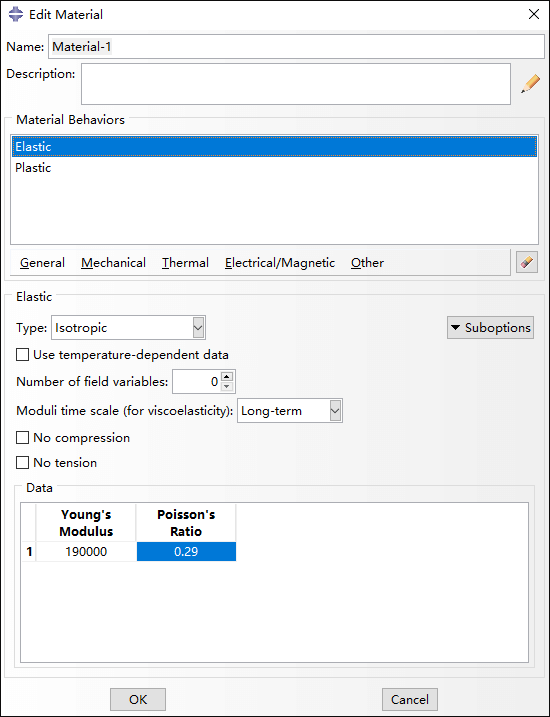Click the pencil icon to edit the description
550x717 pixels.
coord(530,85)
